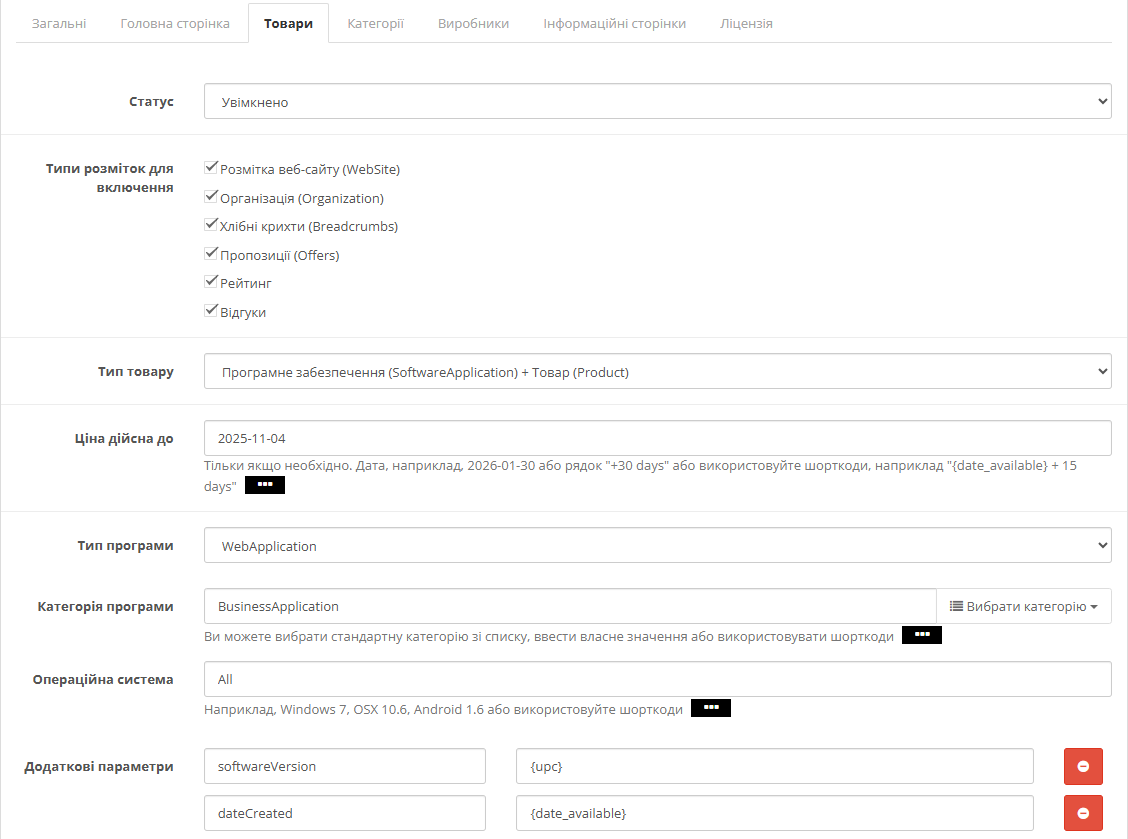
Task: Disable Breadcrumbs markup checkbox
Action: (211, 225)
